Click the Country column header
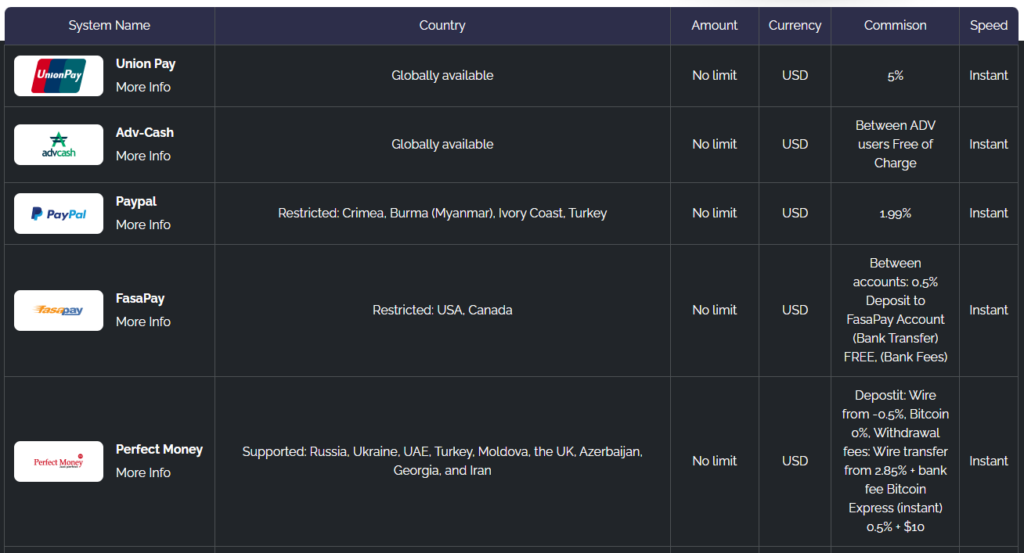1024x553 pixels. coord(442,25)
